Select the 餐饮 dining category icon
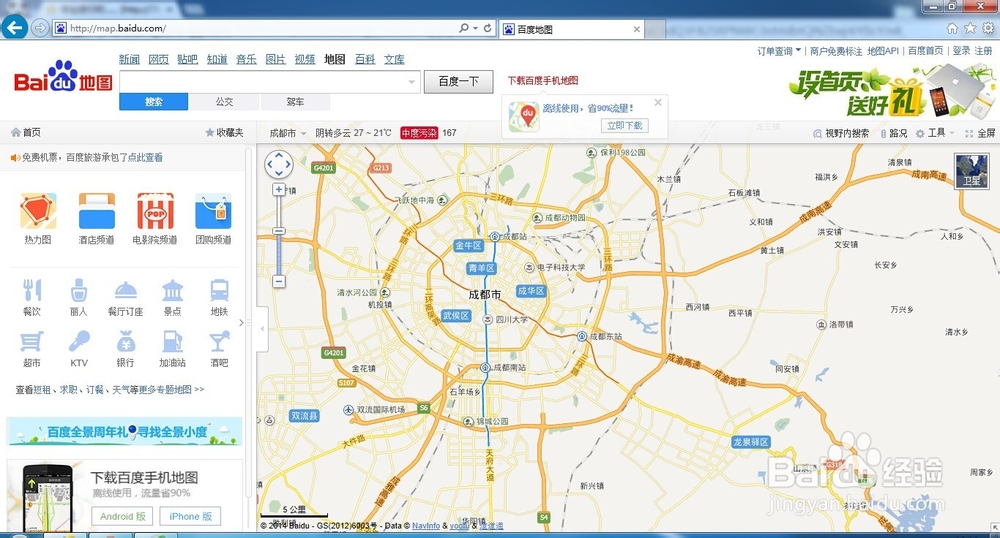The width and height of the screenshot is (1000, 538). point(32,290)
